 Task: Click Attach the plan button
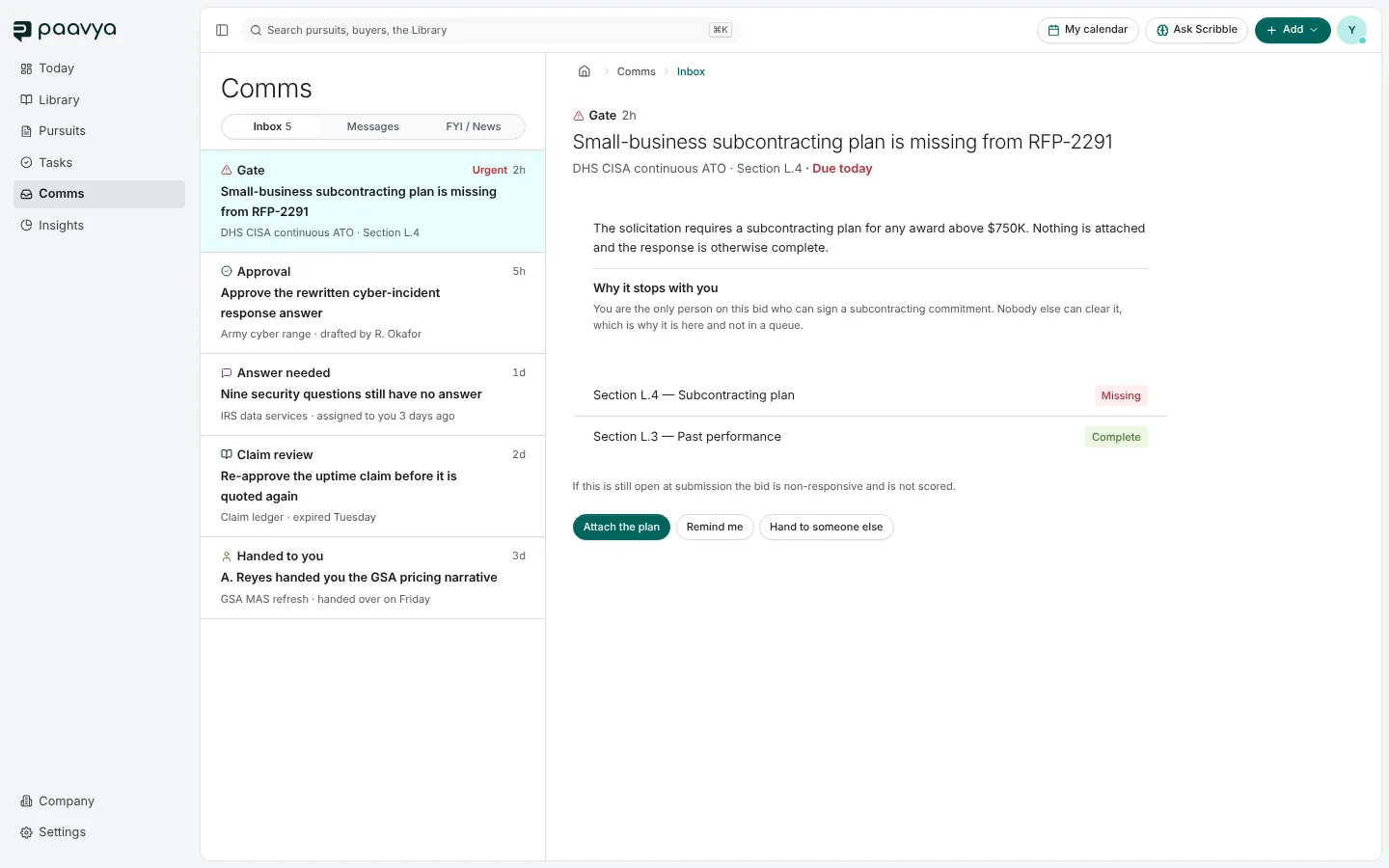pos(621,527)
